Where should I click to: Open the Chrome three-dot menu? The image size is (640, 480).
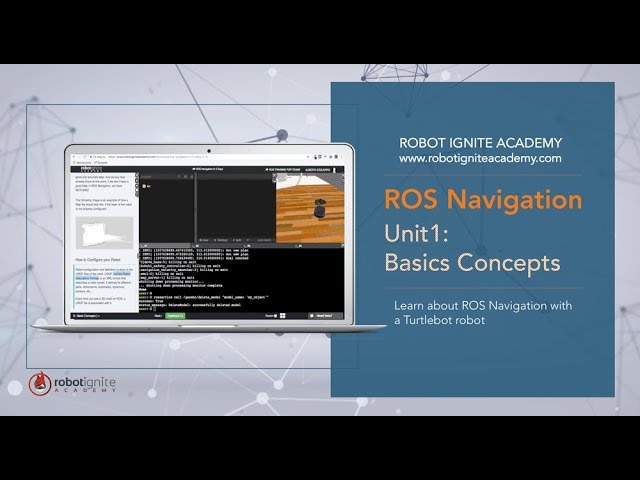[342, 157]
